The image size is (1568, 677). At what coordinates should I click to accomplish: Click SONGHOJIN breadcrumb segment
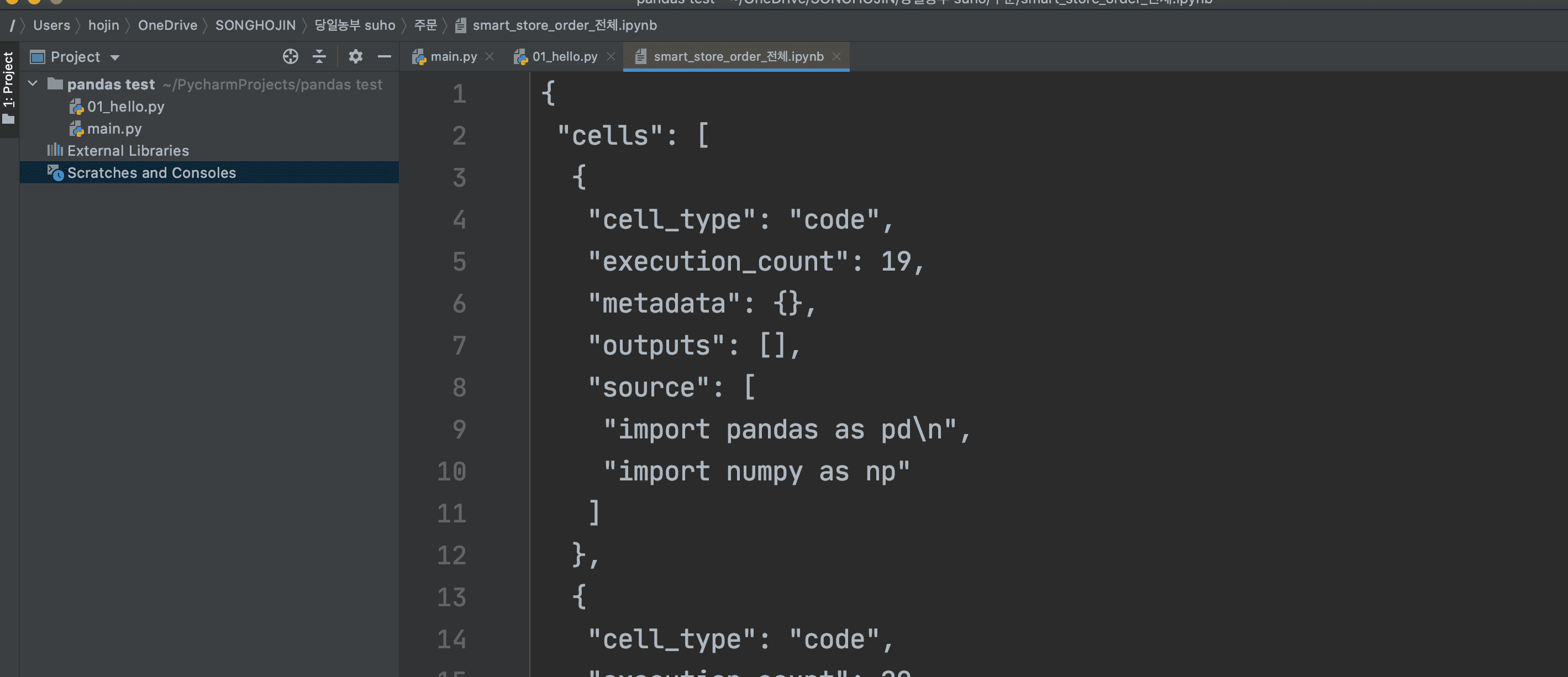point(255,25)
